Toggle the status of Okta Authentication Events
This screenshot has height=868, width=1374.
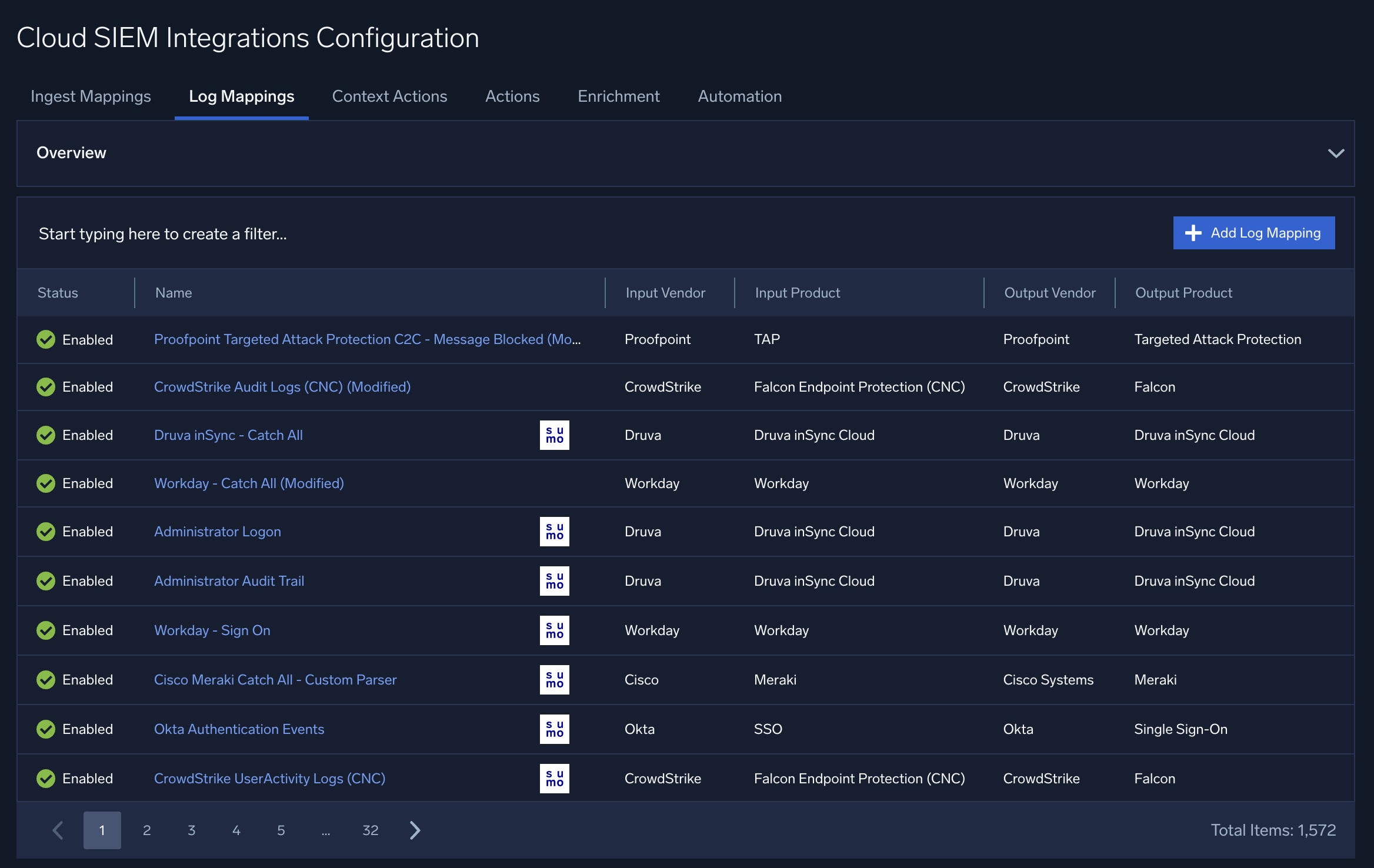(46, 729)
